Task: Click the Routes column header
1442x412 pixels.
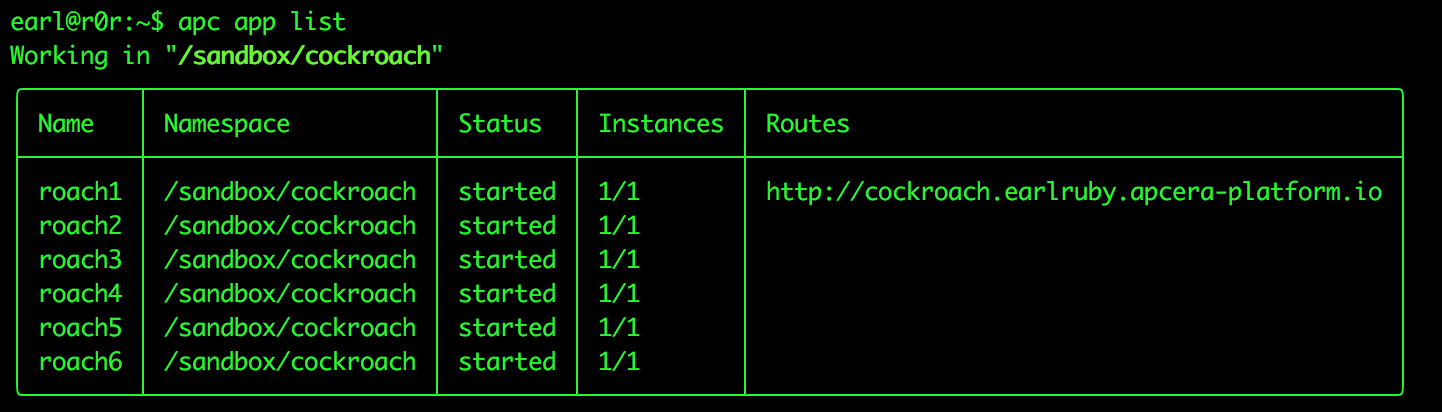Action: point(808,124)
